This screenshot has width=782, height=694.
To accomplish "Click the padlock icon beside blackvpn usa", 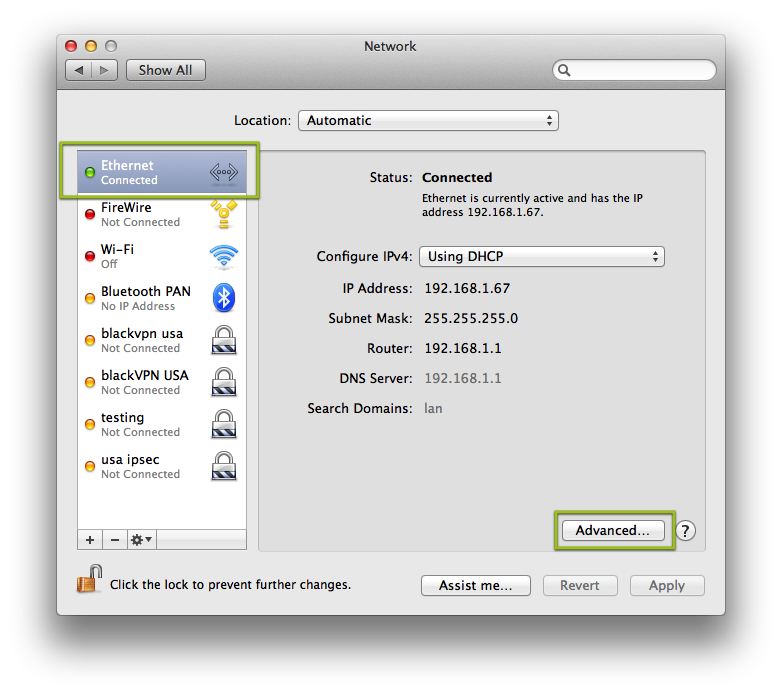I will coord(224,340).
